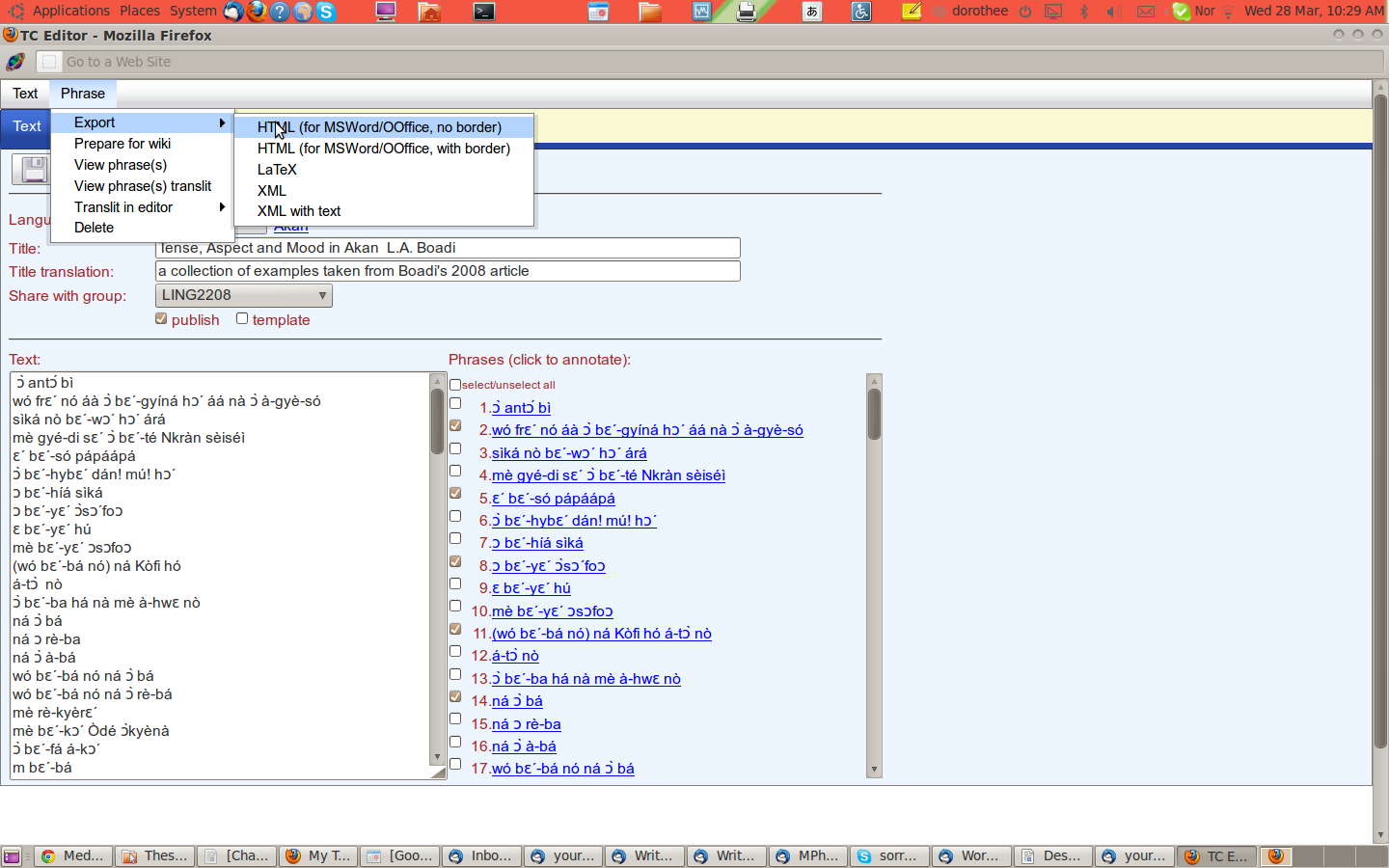
Task: Open the Japanese input method icon
Action: tap(812, 12)
